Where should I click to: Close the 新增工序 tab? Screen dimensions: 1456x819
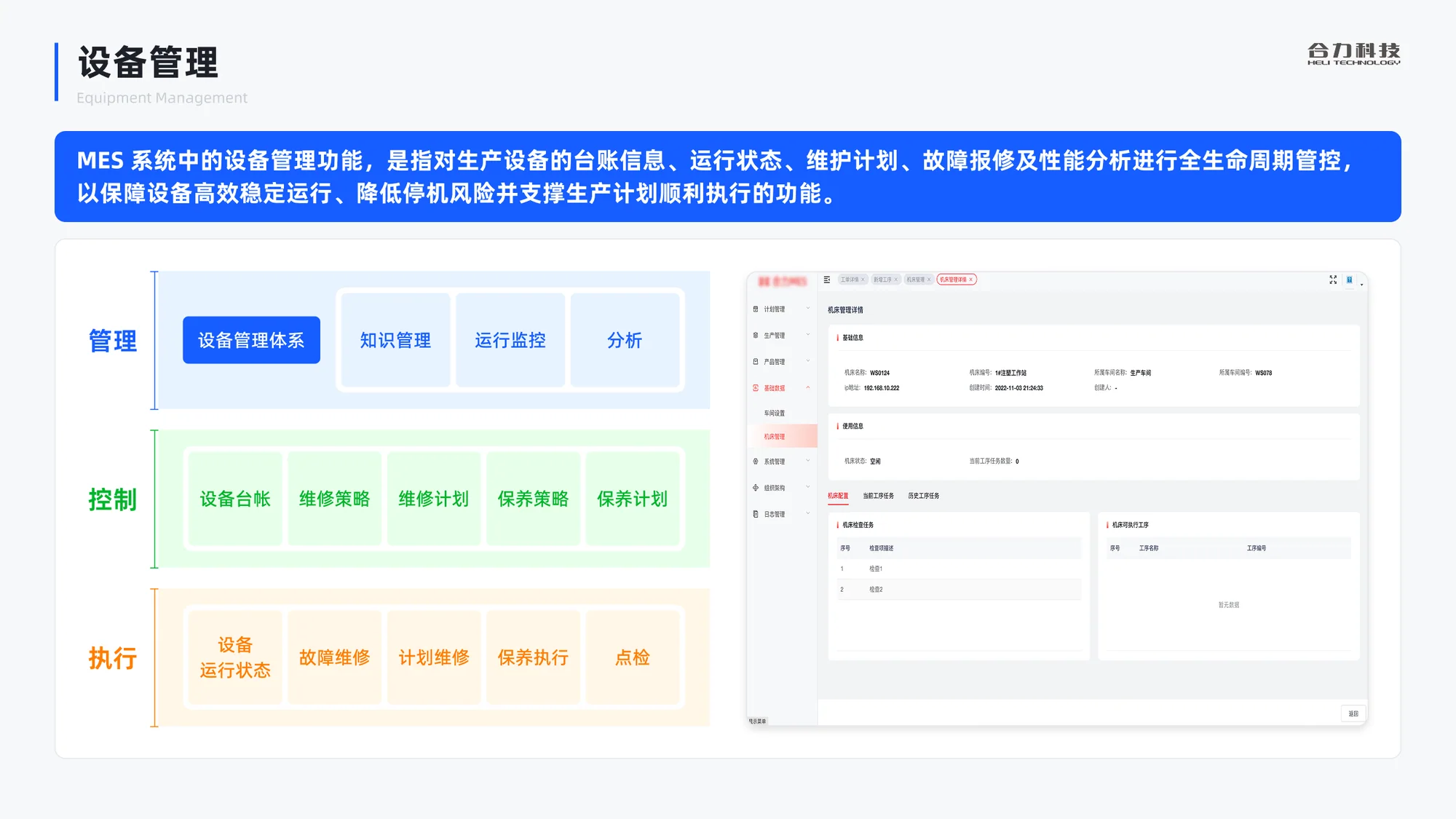click(x=895, y=280)
